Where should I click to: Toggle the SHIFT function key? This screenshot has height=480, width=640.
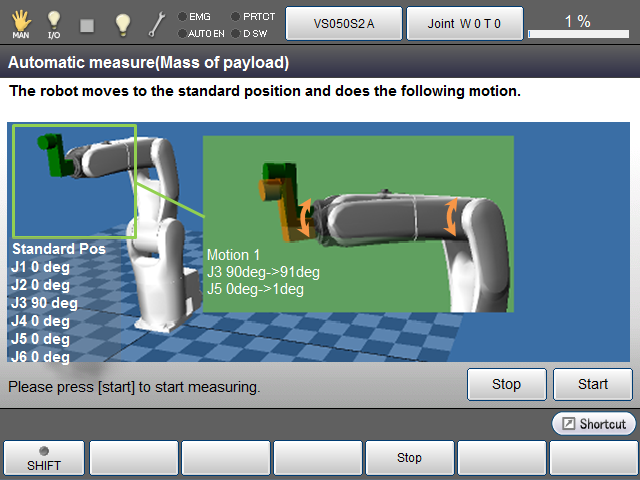point(43,458)
